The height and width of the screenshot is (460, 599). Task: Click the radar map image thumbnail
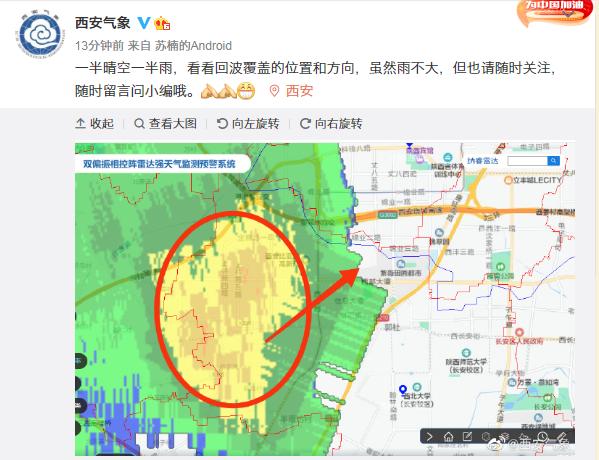(325, 299)
